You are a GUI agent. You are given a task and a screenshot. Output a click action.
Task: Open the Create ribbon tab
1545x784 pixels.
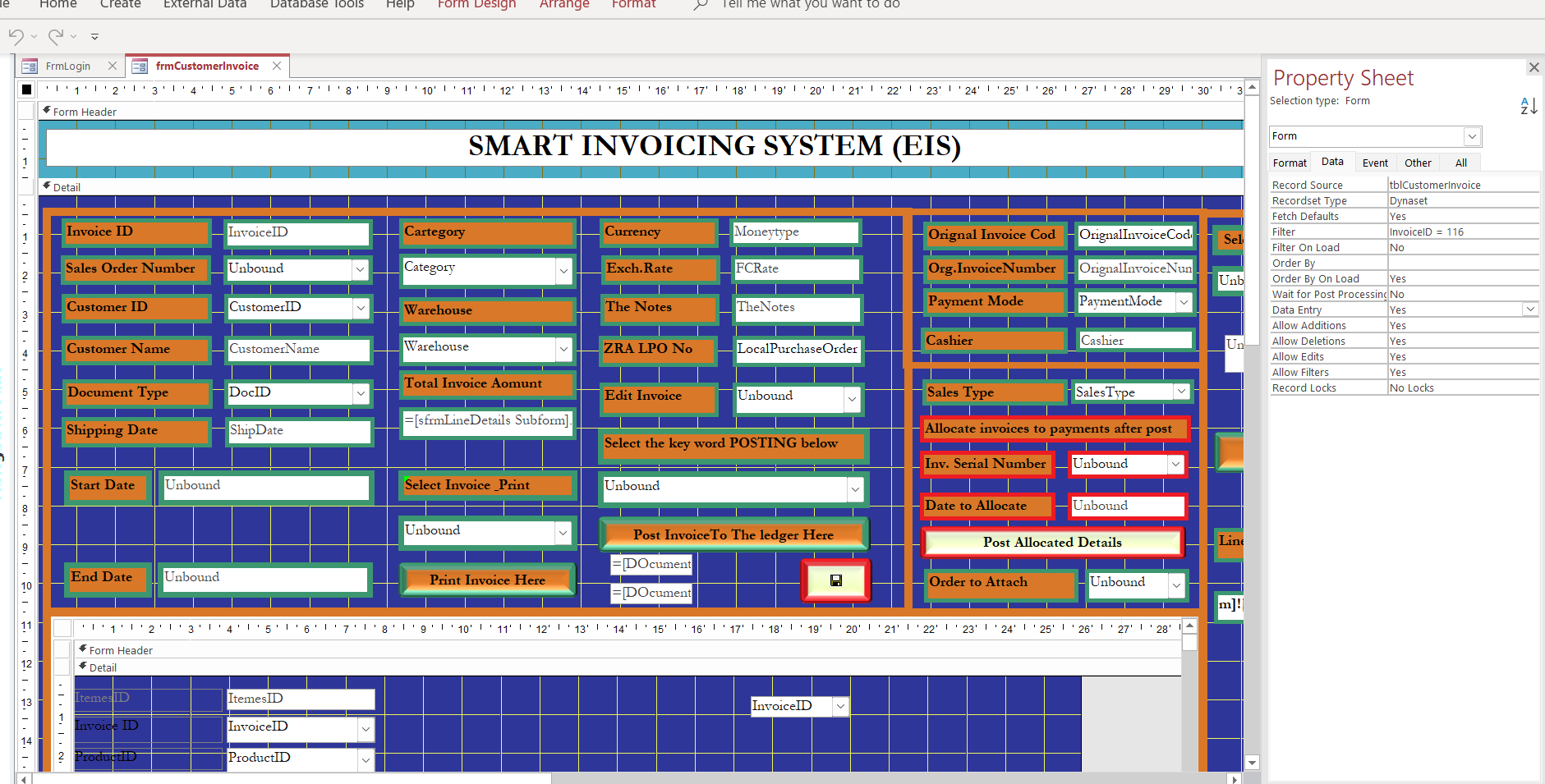pos(121,4)
